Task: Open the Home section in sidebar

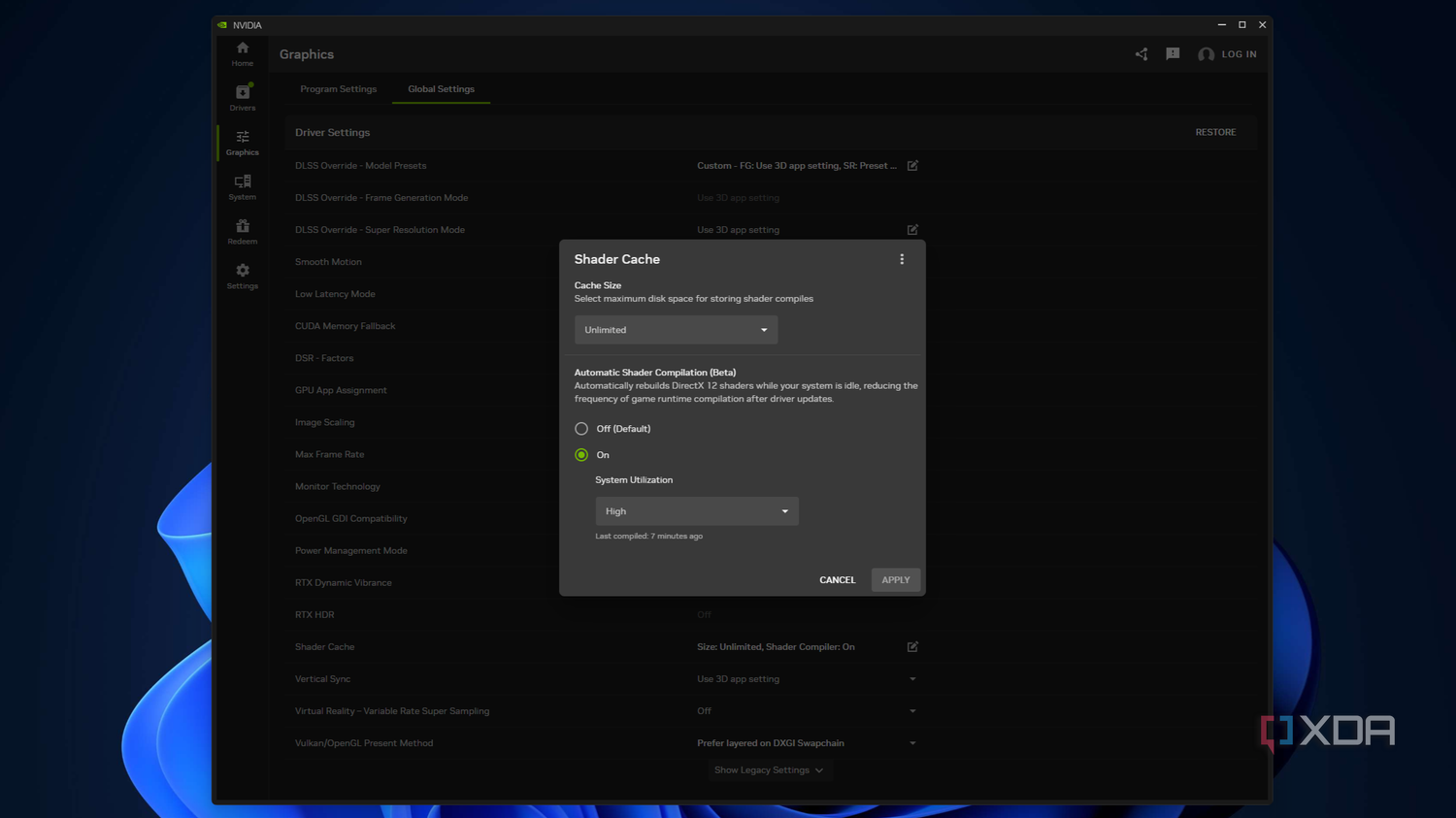Action: [242, 53]
